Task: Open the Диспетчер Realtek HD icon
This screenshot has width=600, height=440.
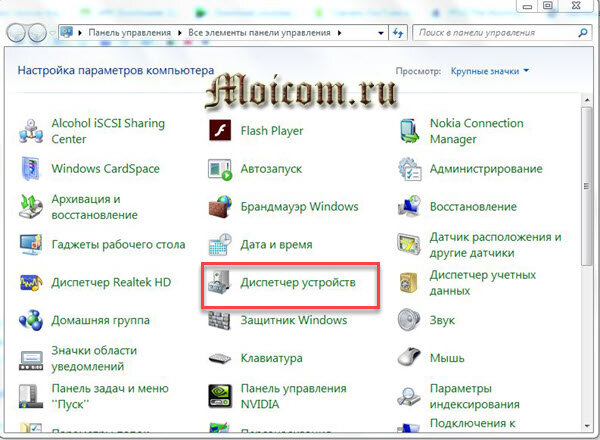Action: click(31, 282)
